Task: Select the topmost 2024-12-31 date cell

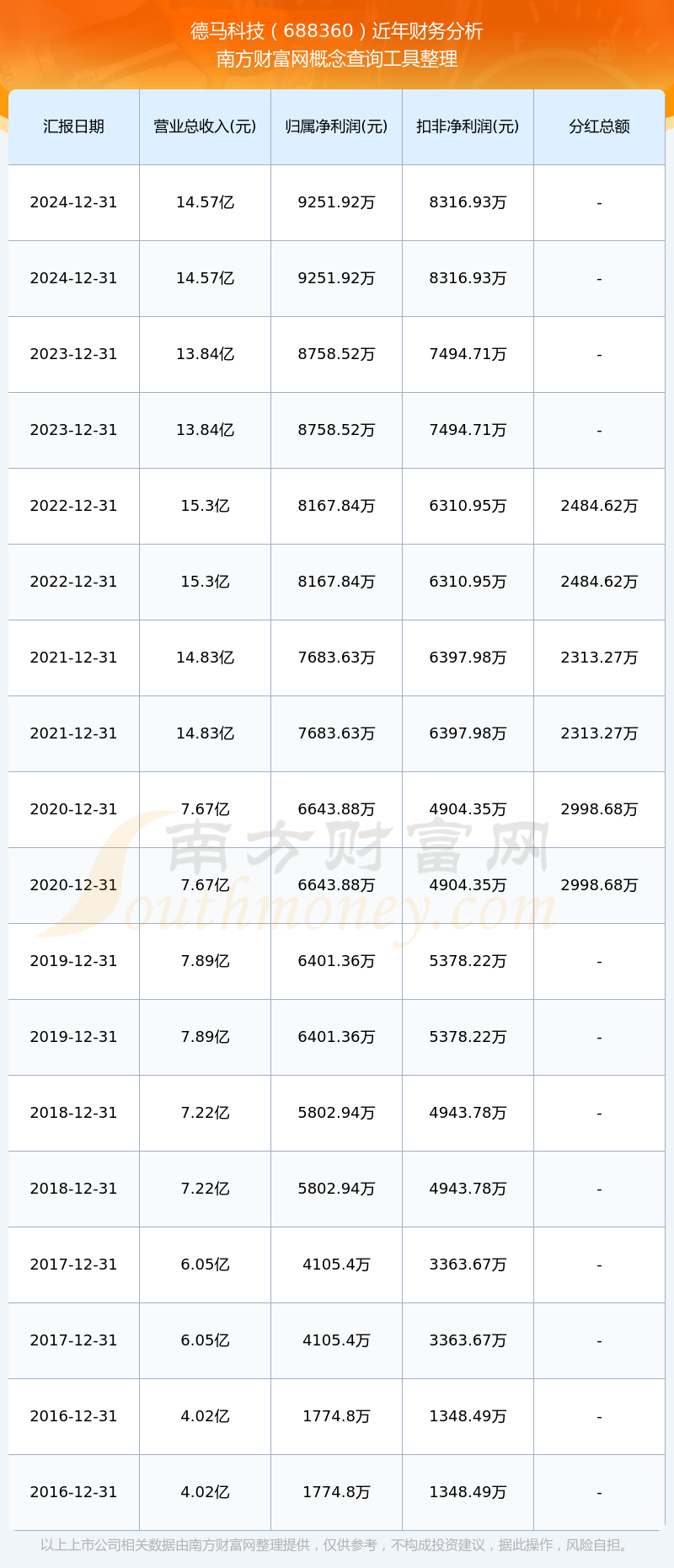Action: click(73, 202)
